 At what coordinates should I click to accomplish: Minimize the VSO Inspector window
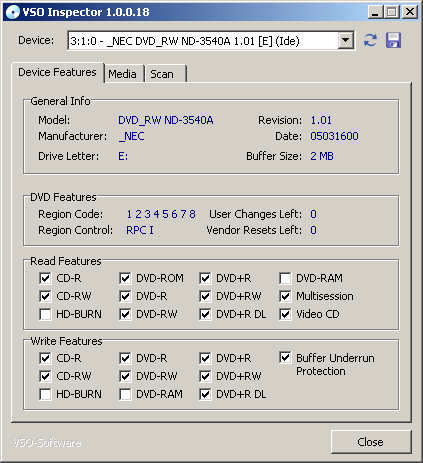[376, 12]
